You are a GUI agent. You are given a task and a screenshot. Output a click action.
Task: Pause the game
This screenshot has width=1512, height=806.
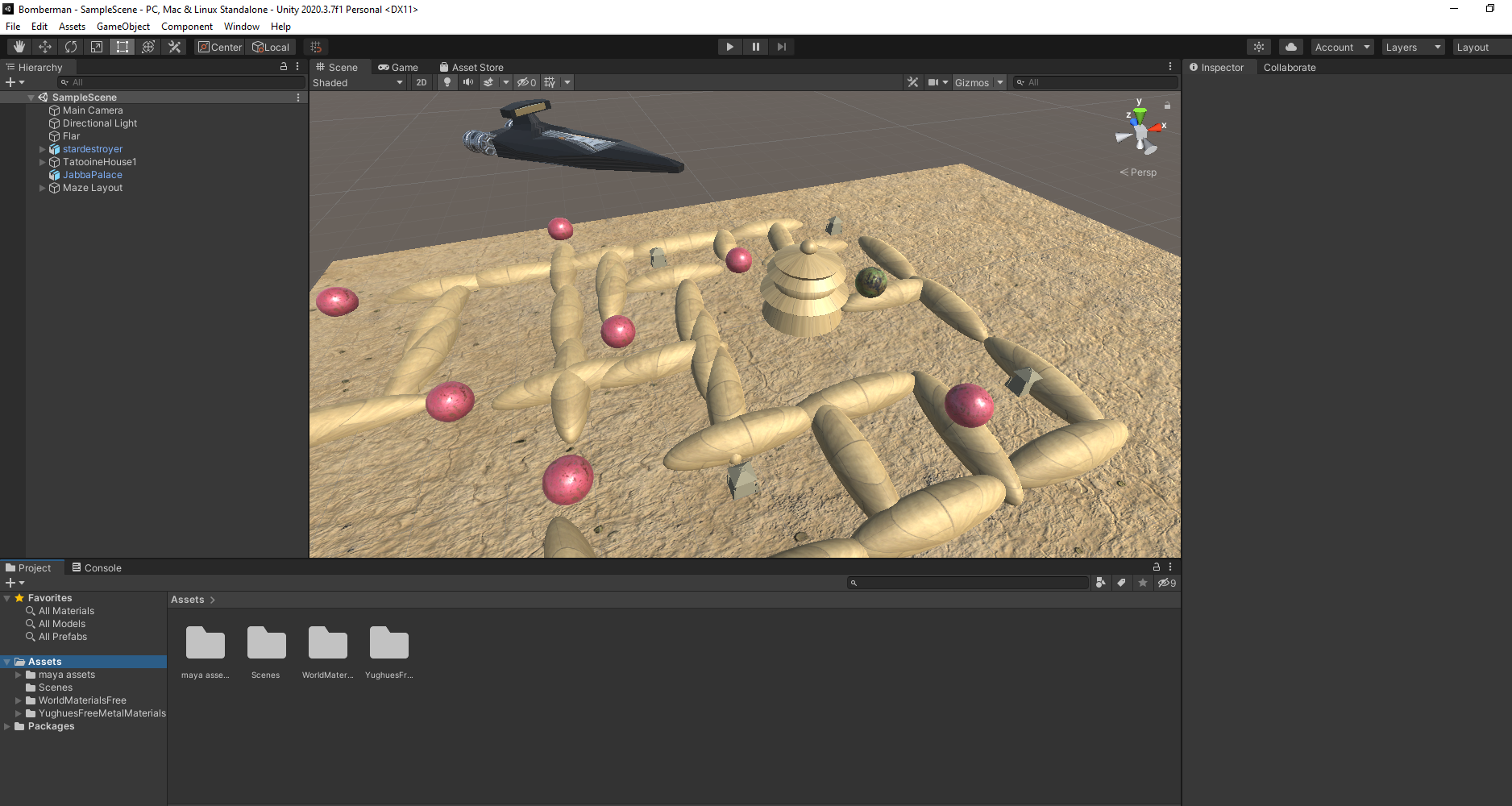pyautogui.click(x=755, y=47)
